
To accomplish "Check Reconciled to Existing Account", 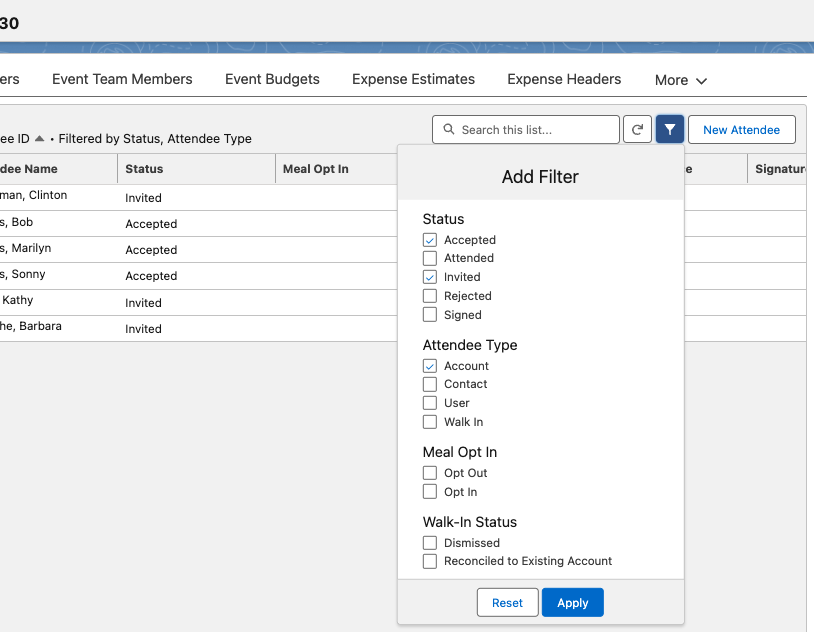I will point(430,561).
